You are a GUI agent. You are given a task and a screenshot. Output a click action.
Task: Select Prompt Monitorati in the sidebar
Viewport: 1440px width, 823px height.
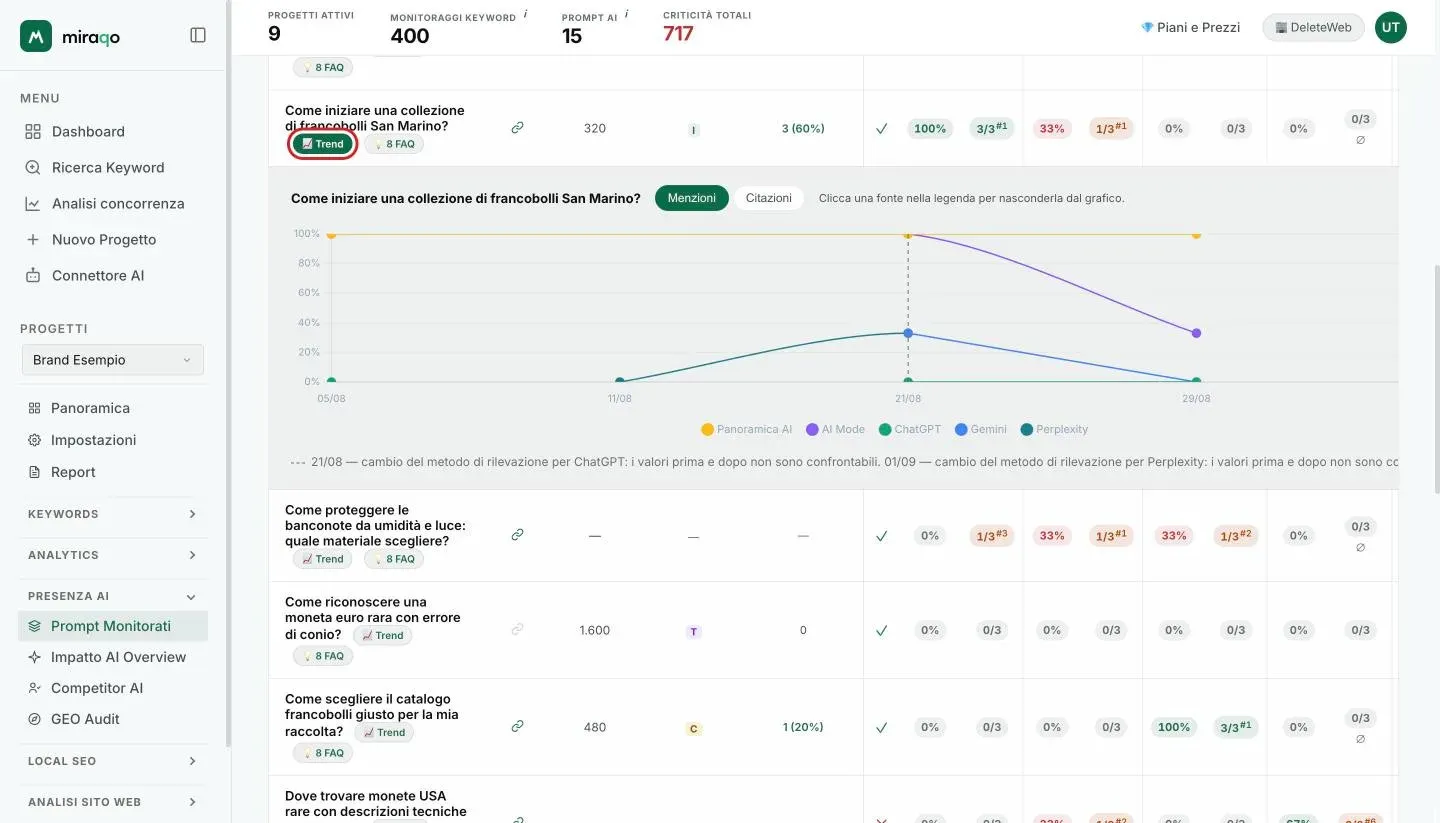(114, 626)
